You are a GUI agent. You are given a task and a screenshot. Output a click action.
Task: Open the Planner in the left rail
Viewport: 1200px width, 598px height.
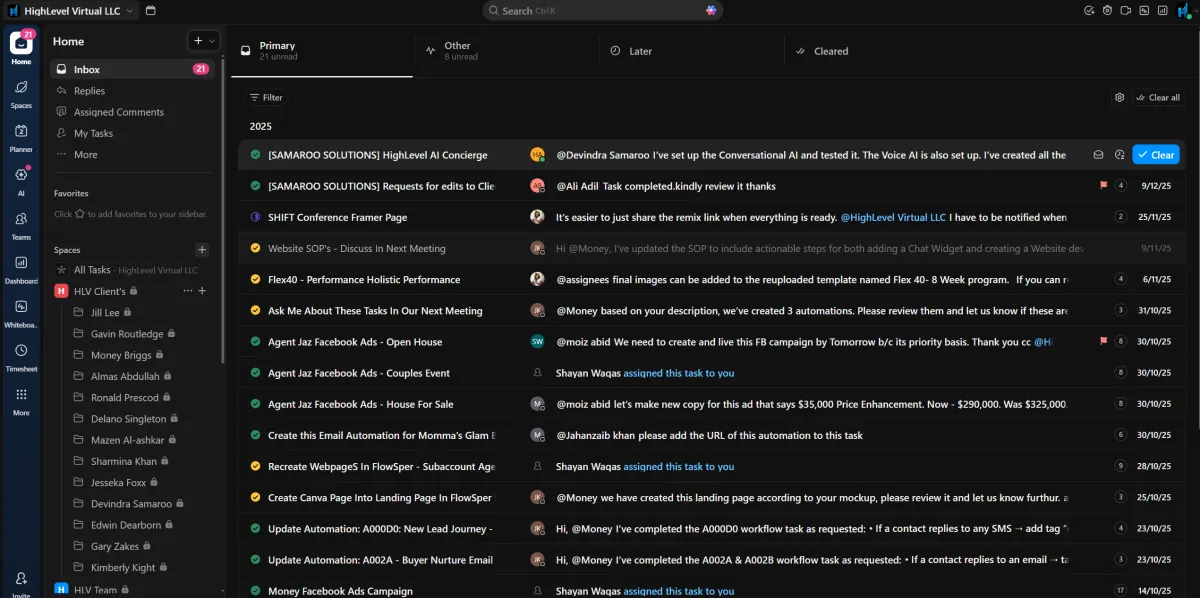(21, 131)
